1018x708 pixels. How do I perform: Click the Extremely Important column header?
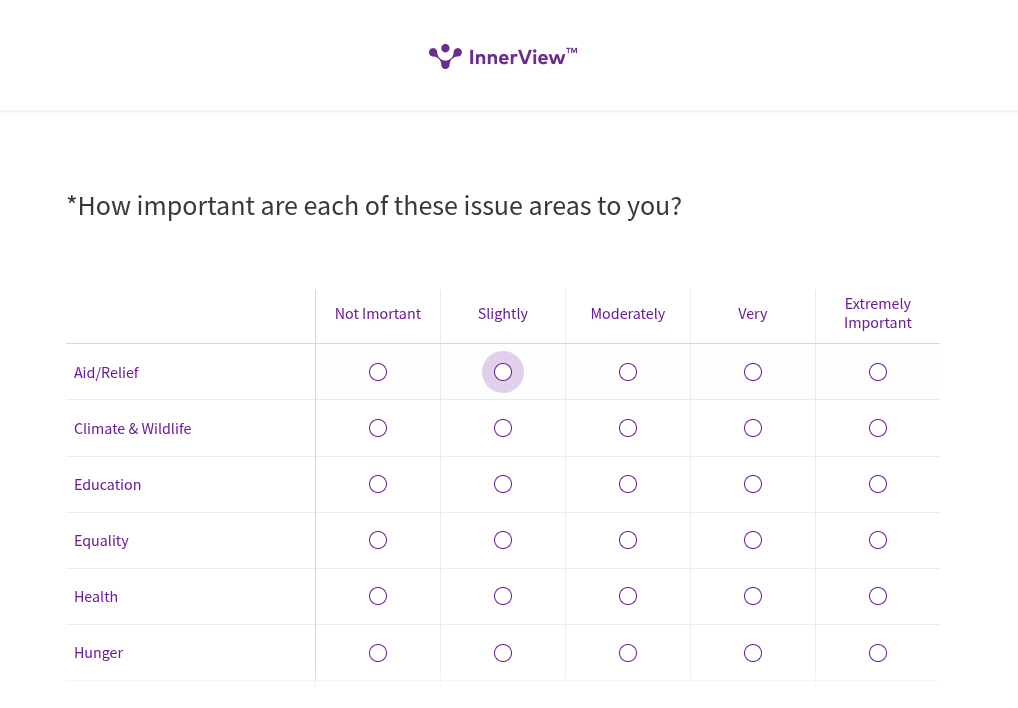pyautogui.click(x=878, y=313)
